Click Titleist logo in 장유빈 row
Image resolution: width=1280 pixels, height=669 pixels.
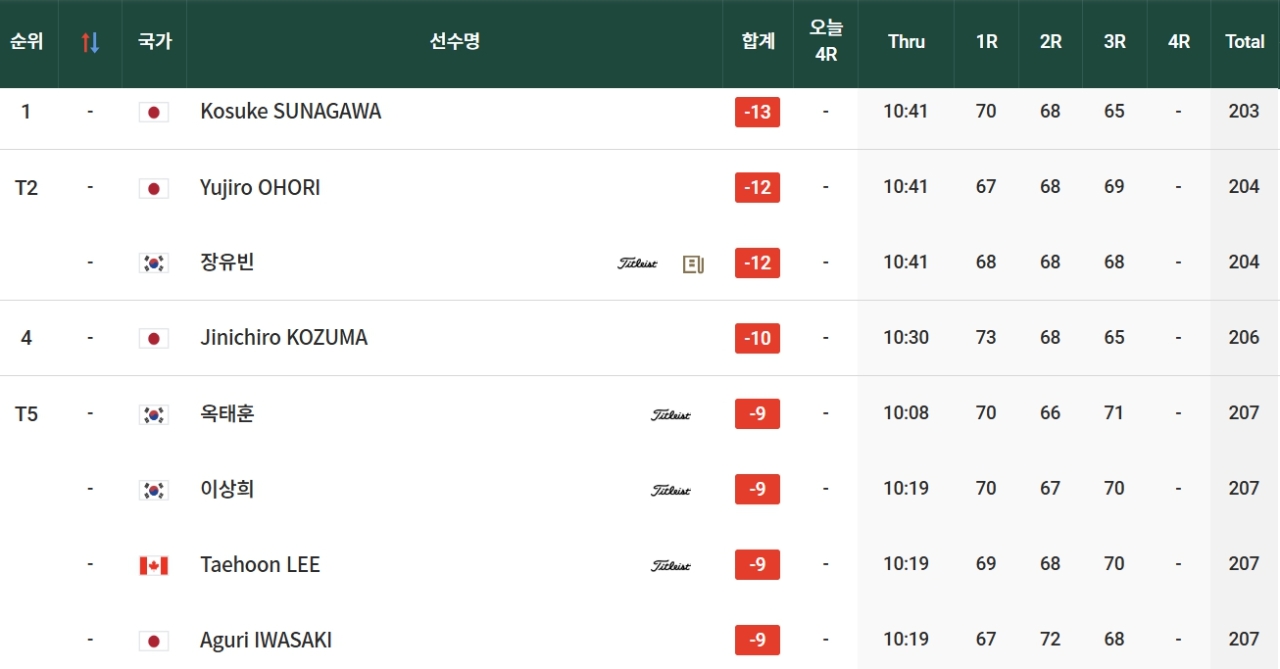(637, 264)
